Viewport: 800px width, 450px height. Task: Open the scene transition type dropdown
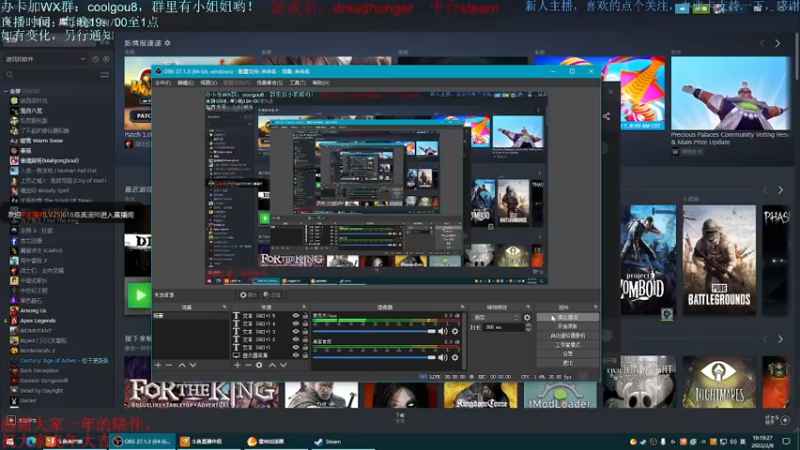(495, 317)
